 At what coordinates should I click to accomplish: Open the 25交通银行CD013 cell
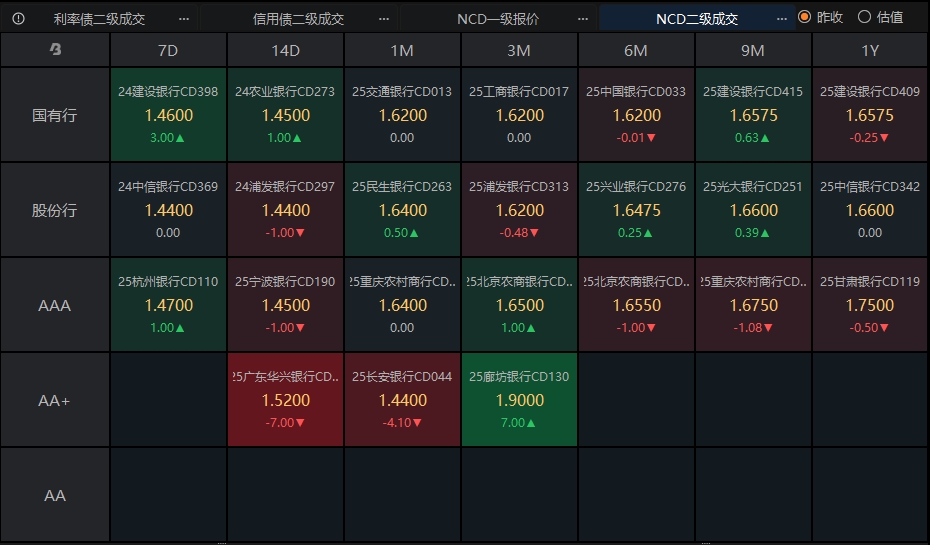(x=402, y=114)
